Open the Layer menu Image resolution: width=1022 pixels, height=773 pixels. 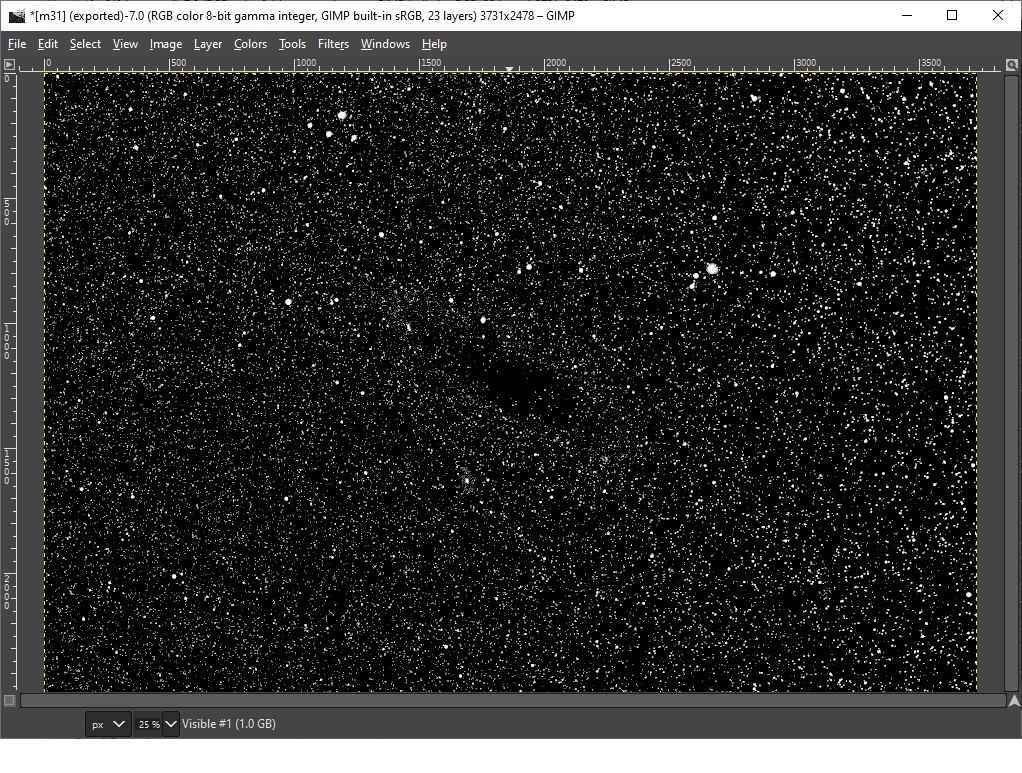pyautogui.click(x=208, y=44)
